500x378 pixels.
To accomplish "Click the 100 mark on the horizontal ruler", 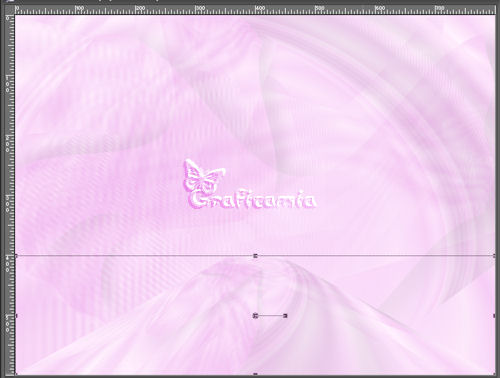I will pos(80,8).
